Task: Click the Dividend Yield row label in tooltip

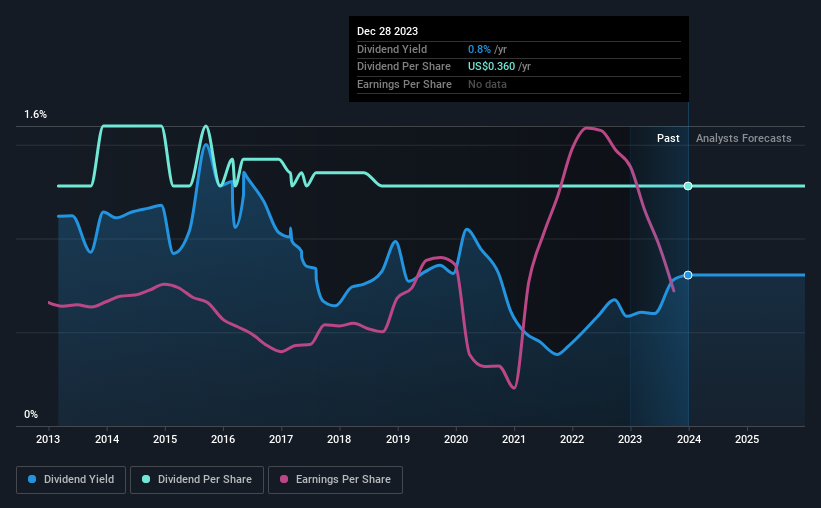Action: coord(392,49)
